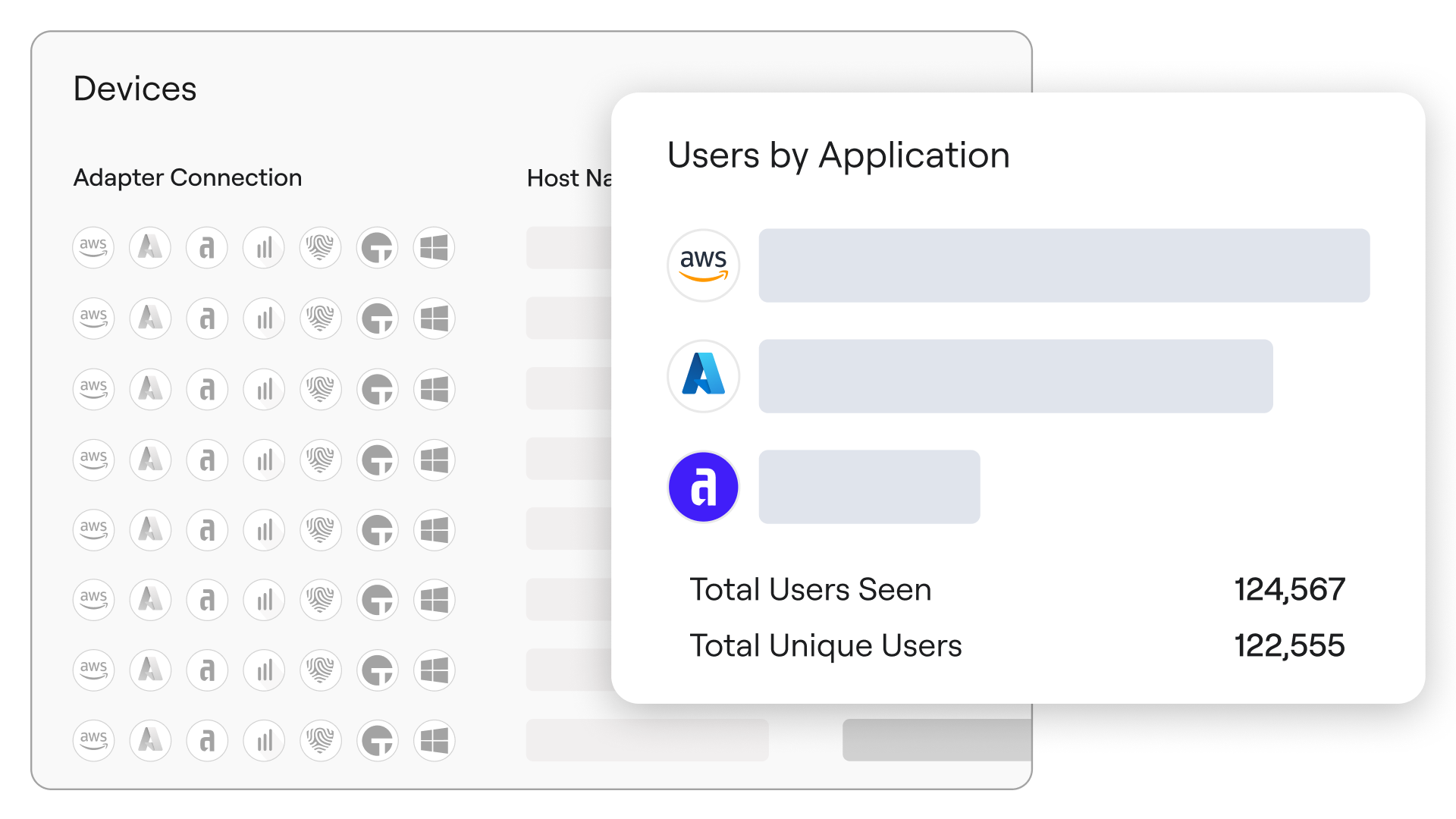Viewport: 1456px width, 819px height.
Task: Click the Windows icon in the second device row
Action: pyautogui.click(x=435, y=318)
